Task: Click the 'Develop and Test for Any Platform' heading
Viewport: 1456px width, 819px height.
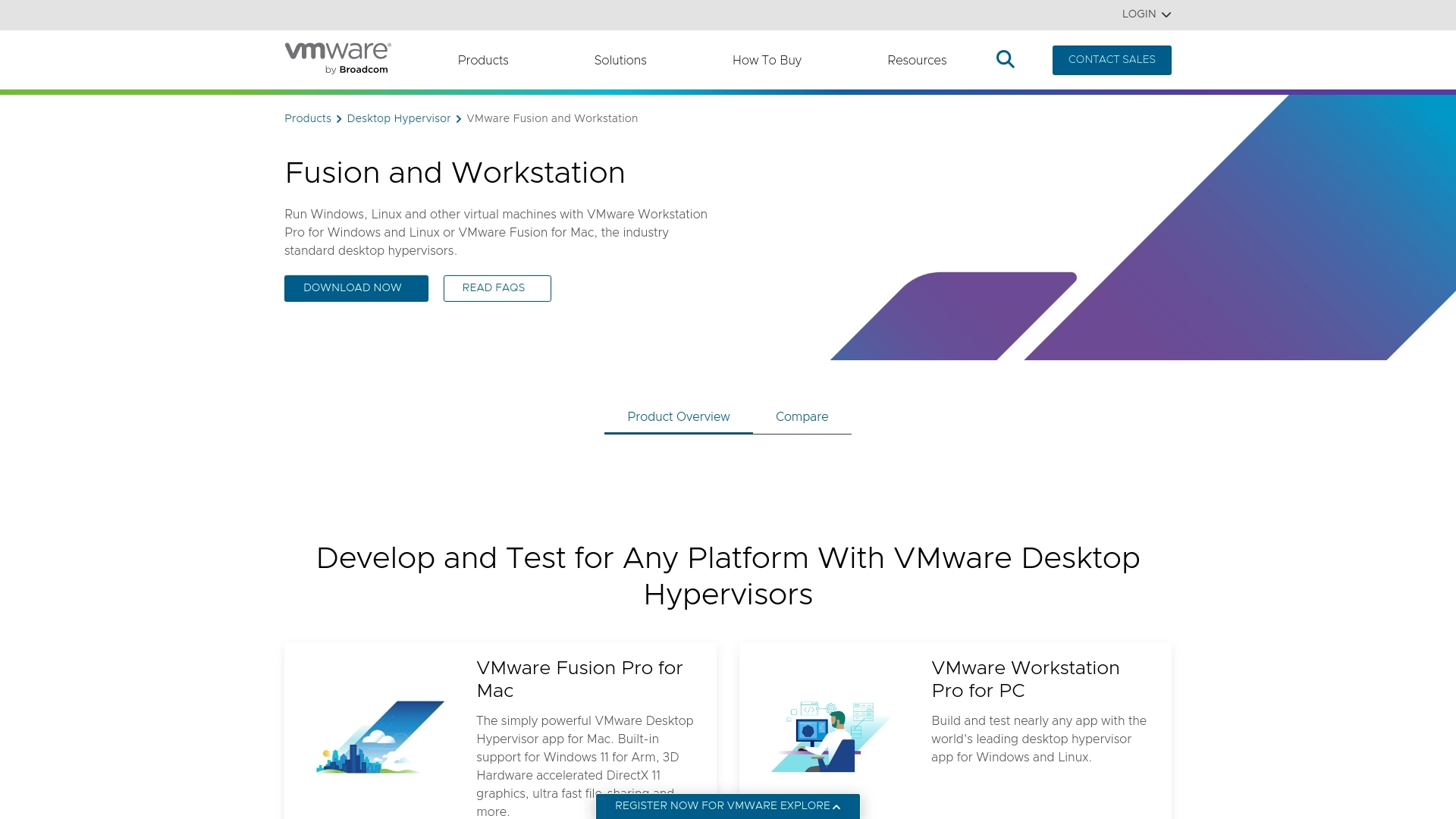Action: coord(728,576)
